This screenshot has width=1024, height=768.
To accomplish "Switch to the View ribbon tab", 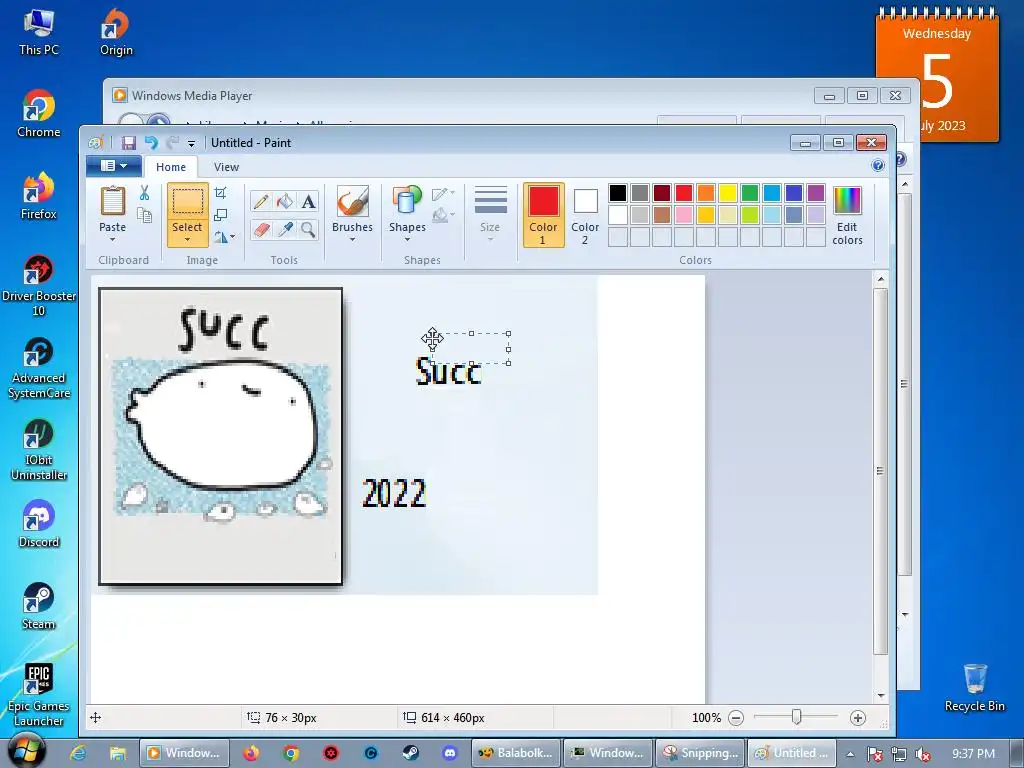I will pos(226,167).
